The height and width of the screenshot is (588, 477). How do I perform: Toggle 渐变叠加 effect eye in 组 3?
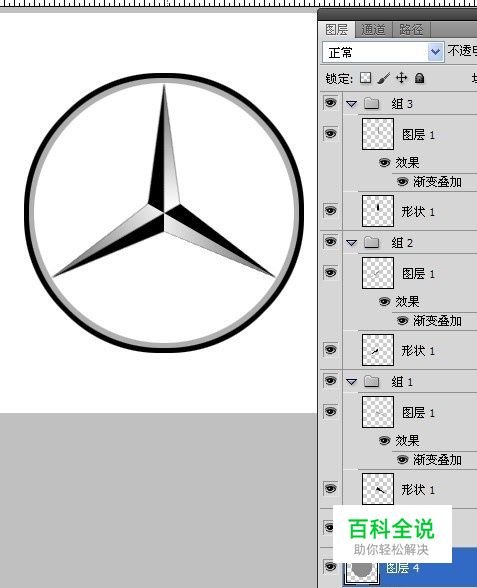[x=402, y=182]
